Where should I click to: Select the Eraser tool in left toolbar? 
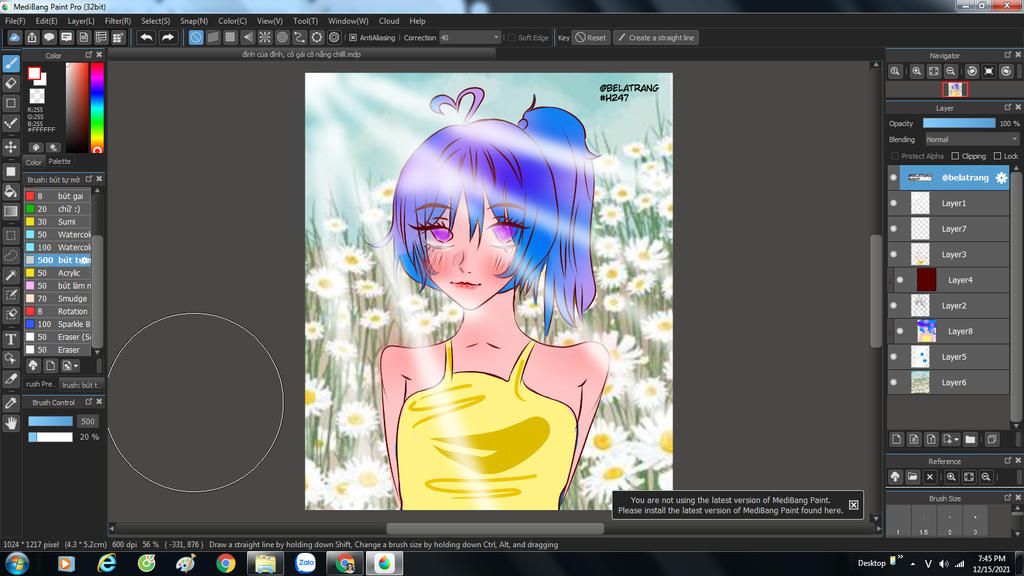[x=11, y=83]
